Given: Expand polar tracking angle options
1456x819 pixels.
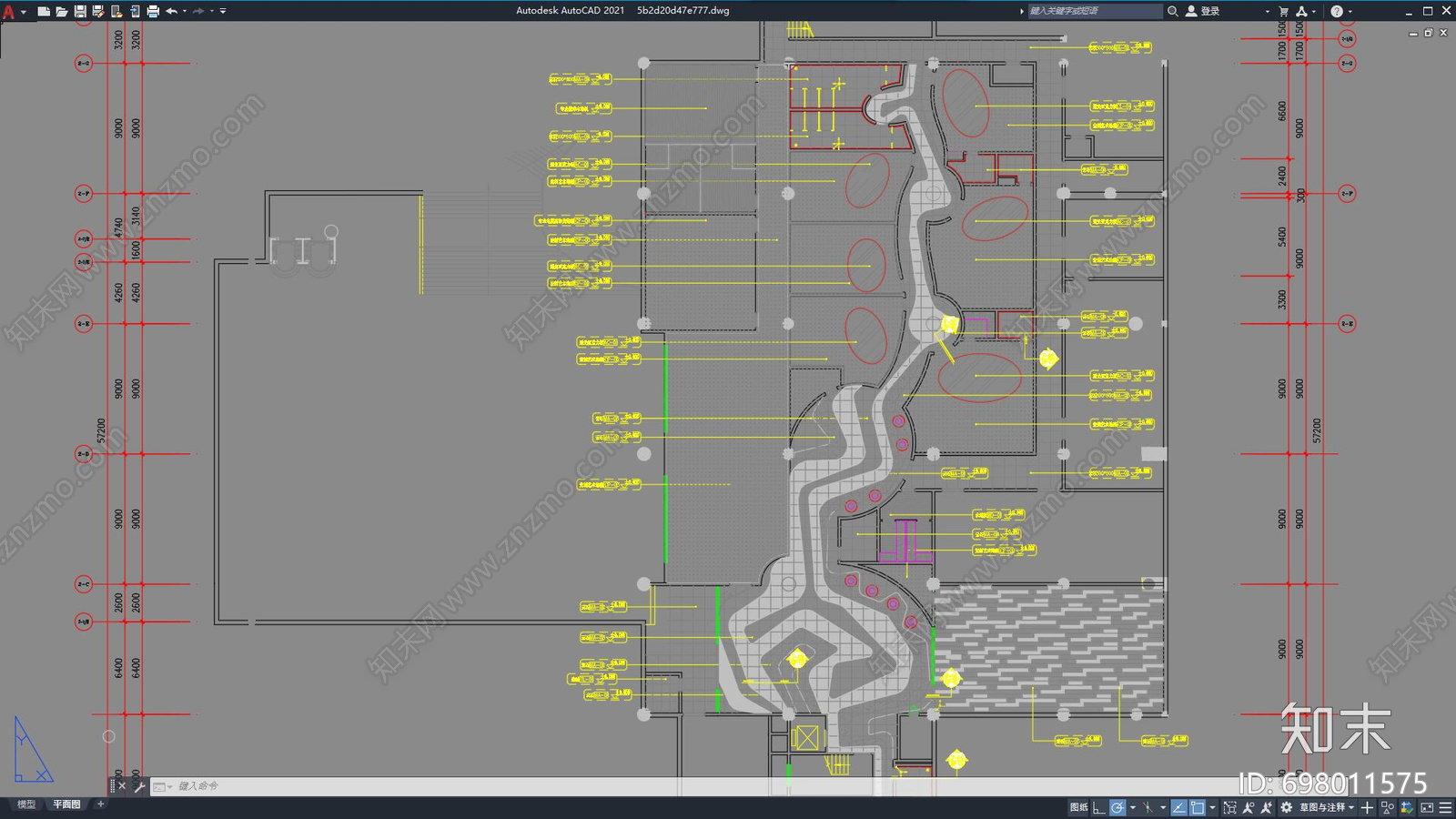Looking at the screenshot, I should pos(1133,807).
